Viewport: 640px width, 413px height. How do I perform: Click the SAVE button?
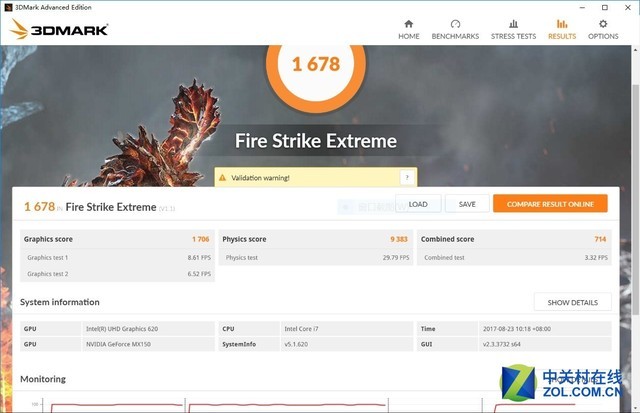tap(467, 204)
